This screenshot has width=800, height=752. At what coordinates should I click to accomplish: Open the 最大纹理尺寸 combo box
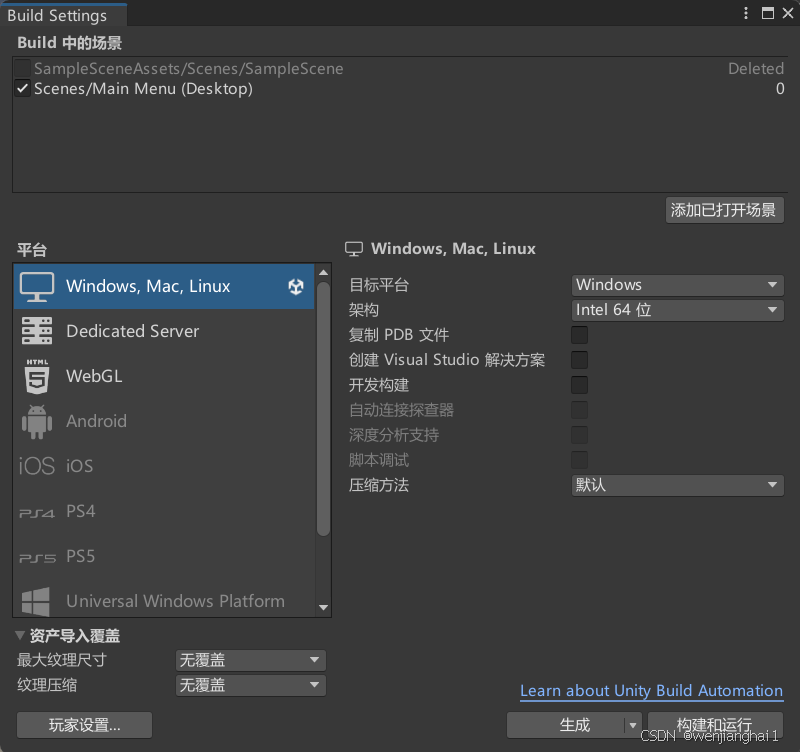click(x=250, y=660)
